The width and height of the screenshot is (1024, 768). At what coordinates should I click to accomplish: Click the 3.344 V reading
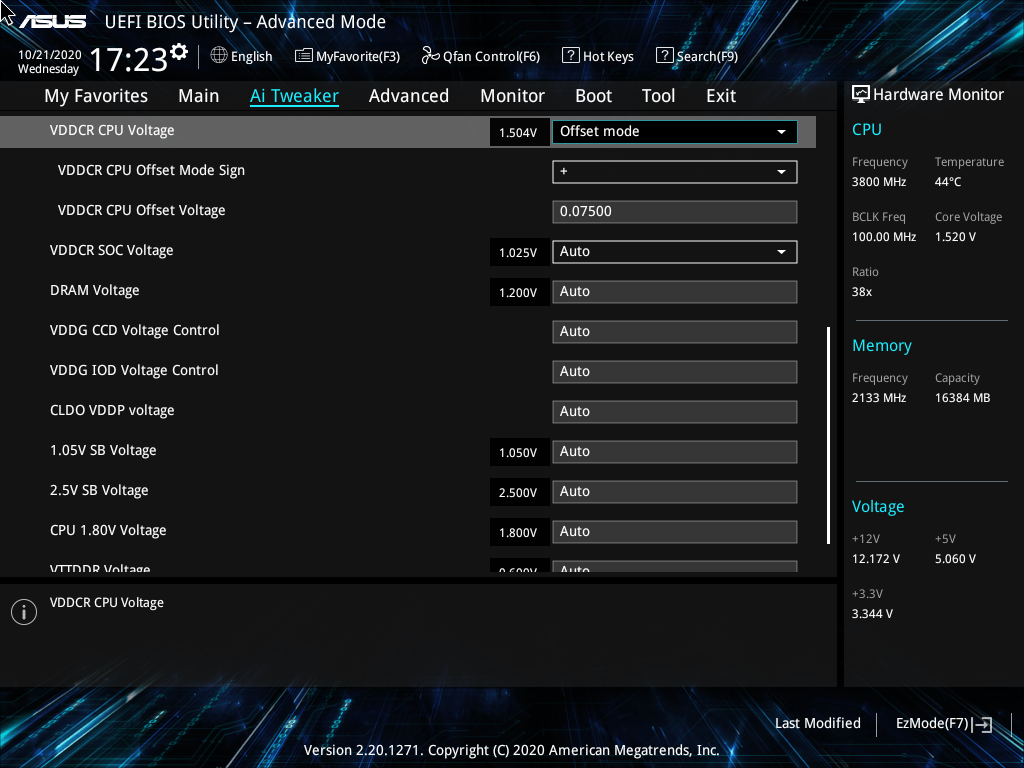coord(872,614)
